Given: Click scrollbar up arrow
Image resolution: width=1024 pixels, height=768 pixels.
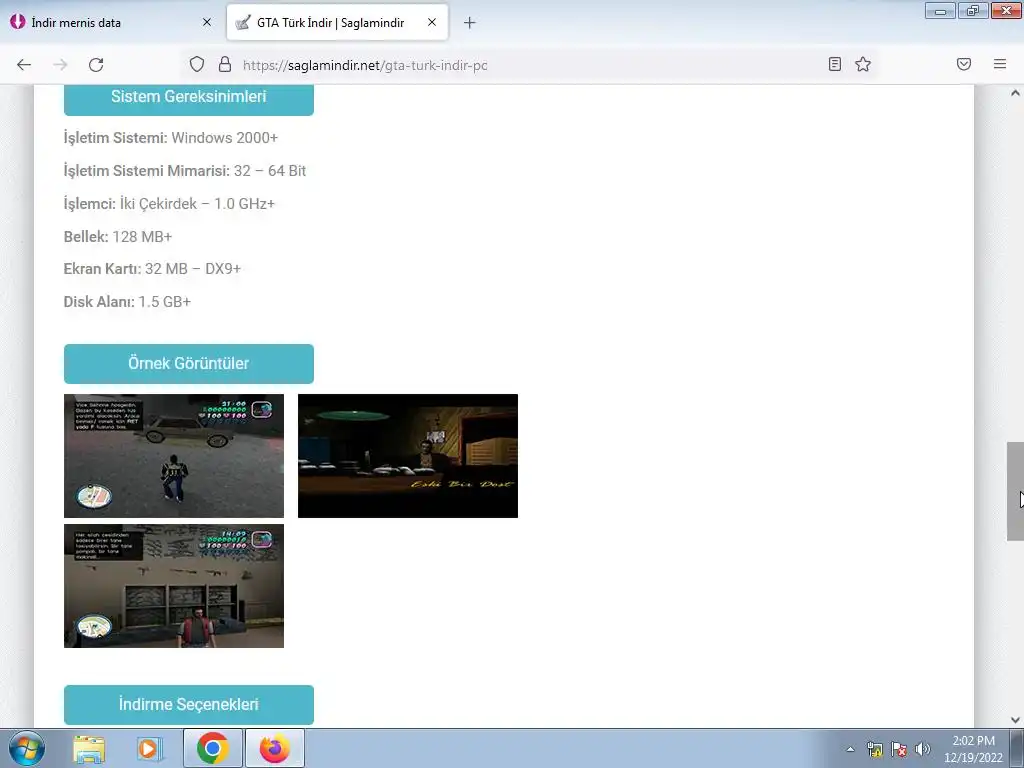Looking at the screenshot, I should (x=1015, y=93).
